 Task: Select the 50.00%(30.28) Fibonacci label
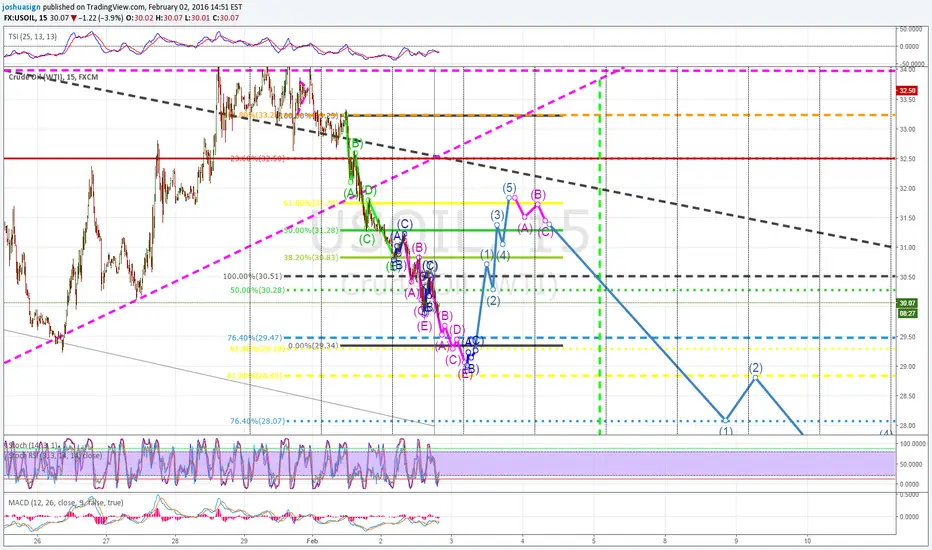(x=257, y=290)
